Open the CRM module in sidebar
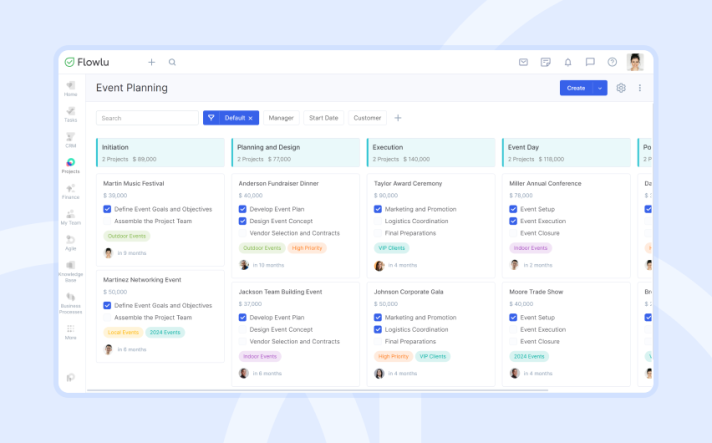 (71, 139)
